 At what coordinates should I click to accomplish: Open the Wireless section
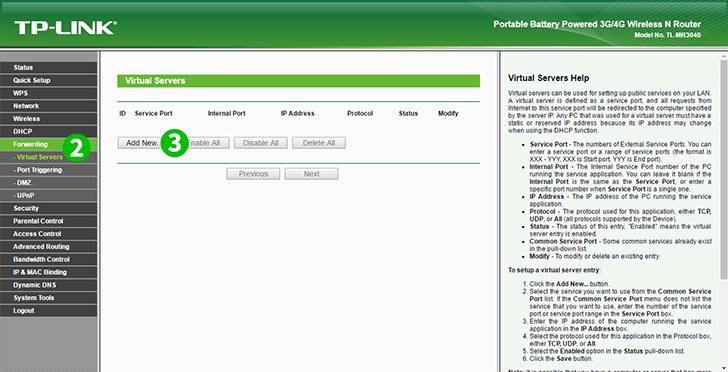tap(49, 118)
